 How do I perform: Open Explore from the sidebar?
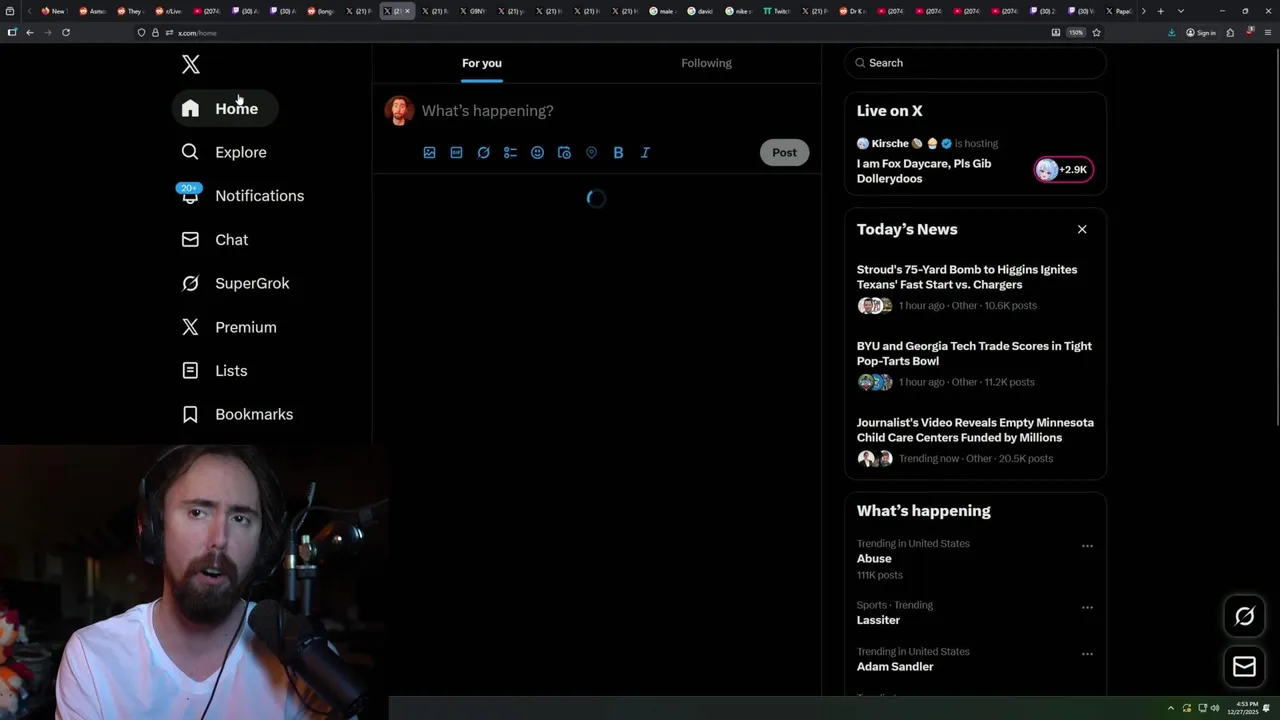click(224, 152)
